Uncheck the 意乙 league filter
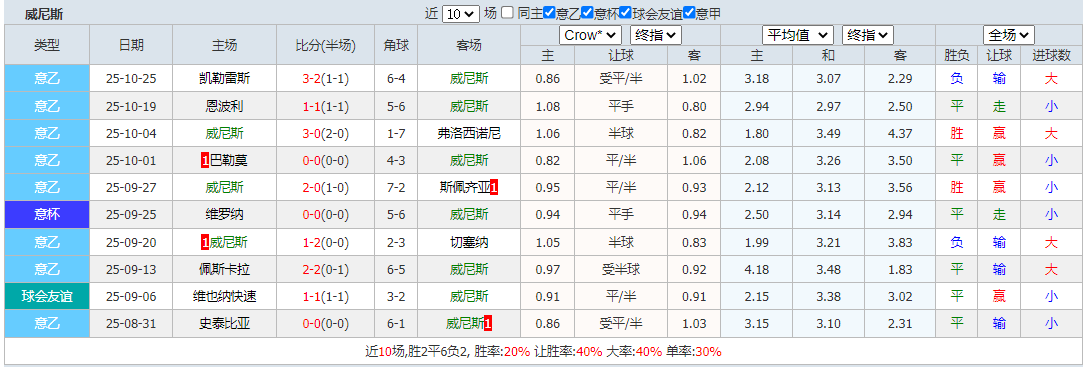The width and height of the screenshot is (1086, 367). point(550,12)
